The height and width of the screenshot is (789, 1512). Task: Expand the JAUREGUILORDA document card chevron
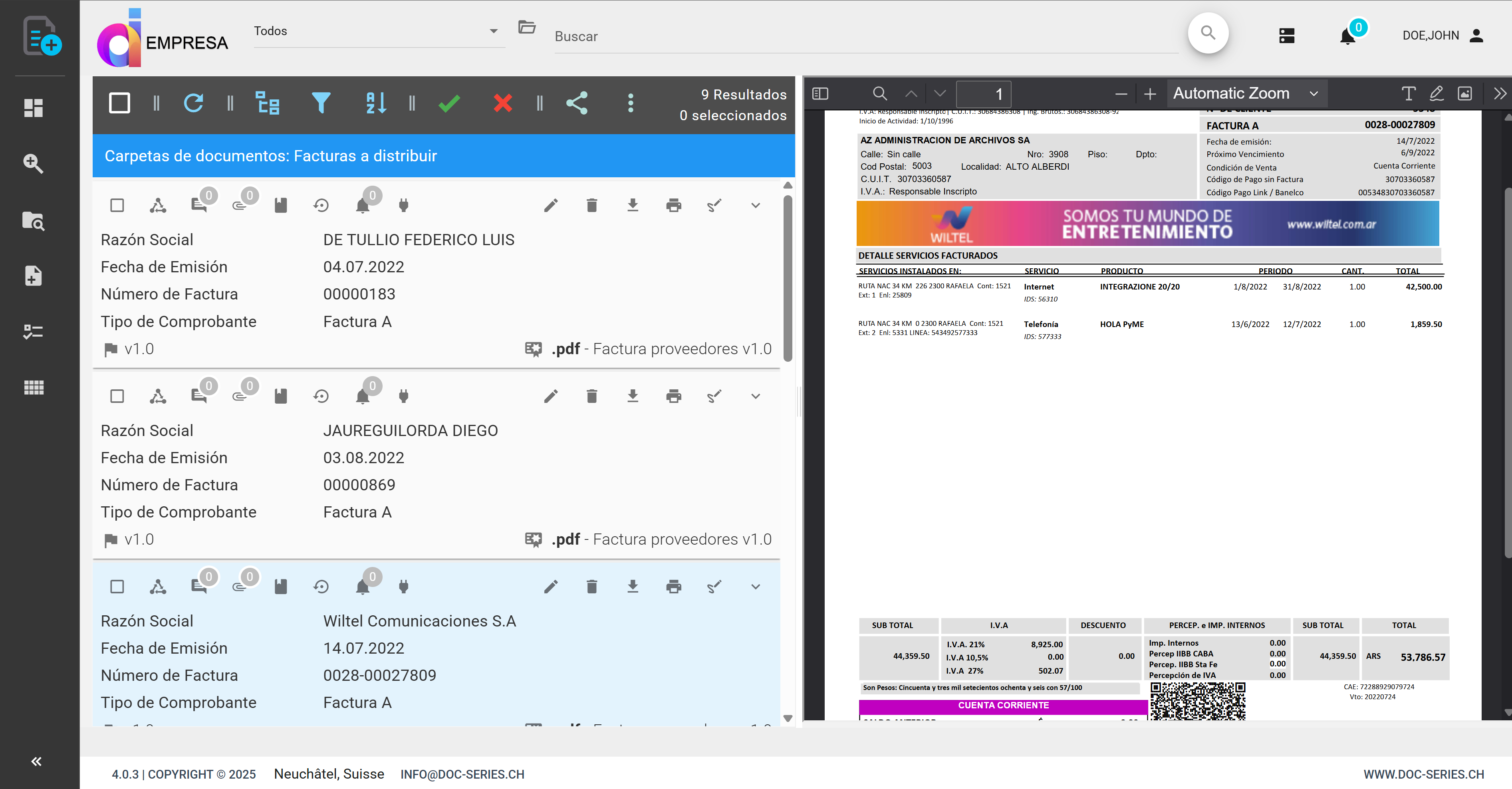756,396
